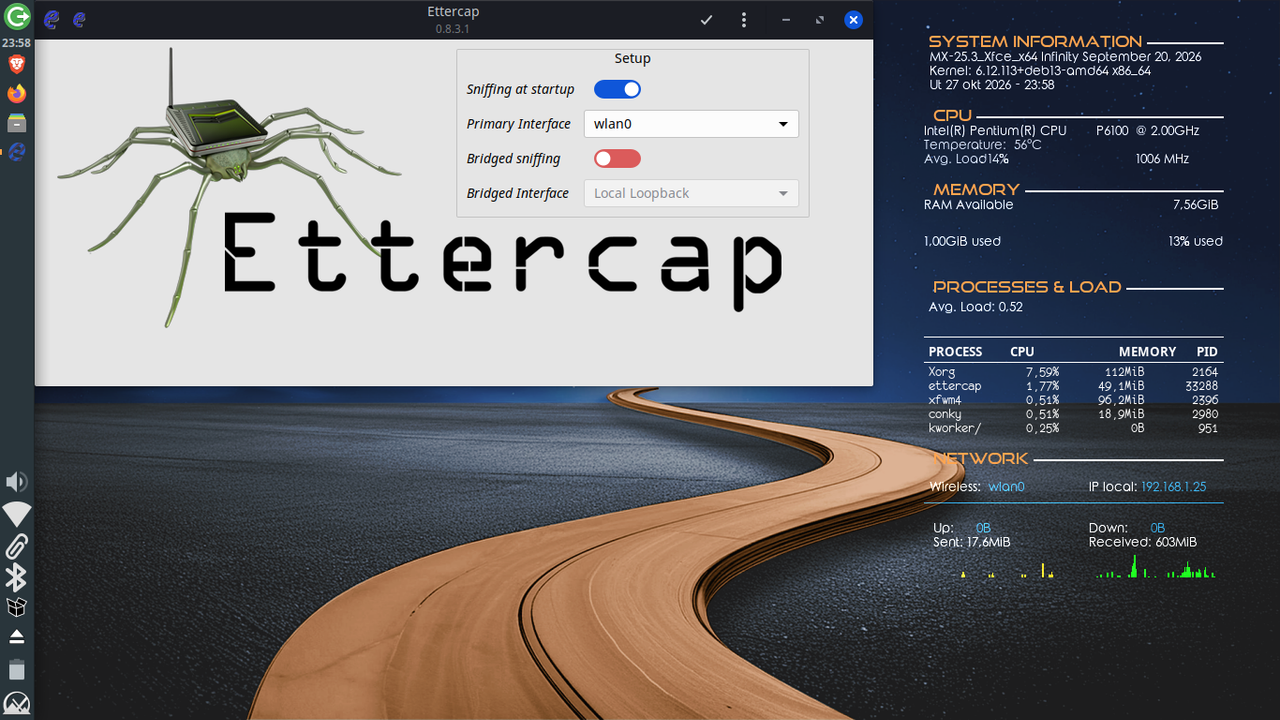This screenshot has width=1280, height=720.
Task: Click the 'kworker/' process row in Conky
Action: (x=1073, y=428)
